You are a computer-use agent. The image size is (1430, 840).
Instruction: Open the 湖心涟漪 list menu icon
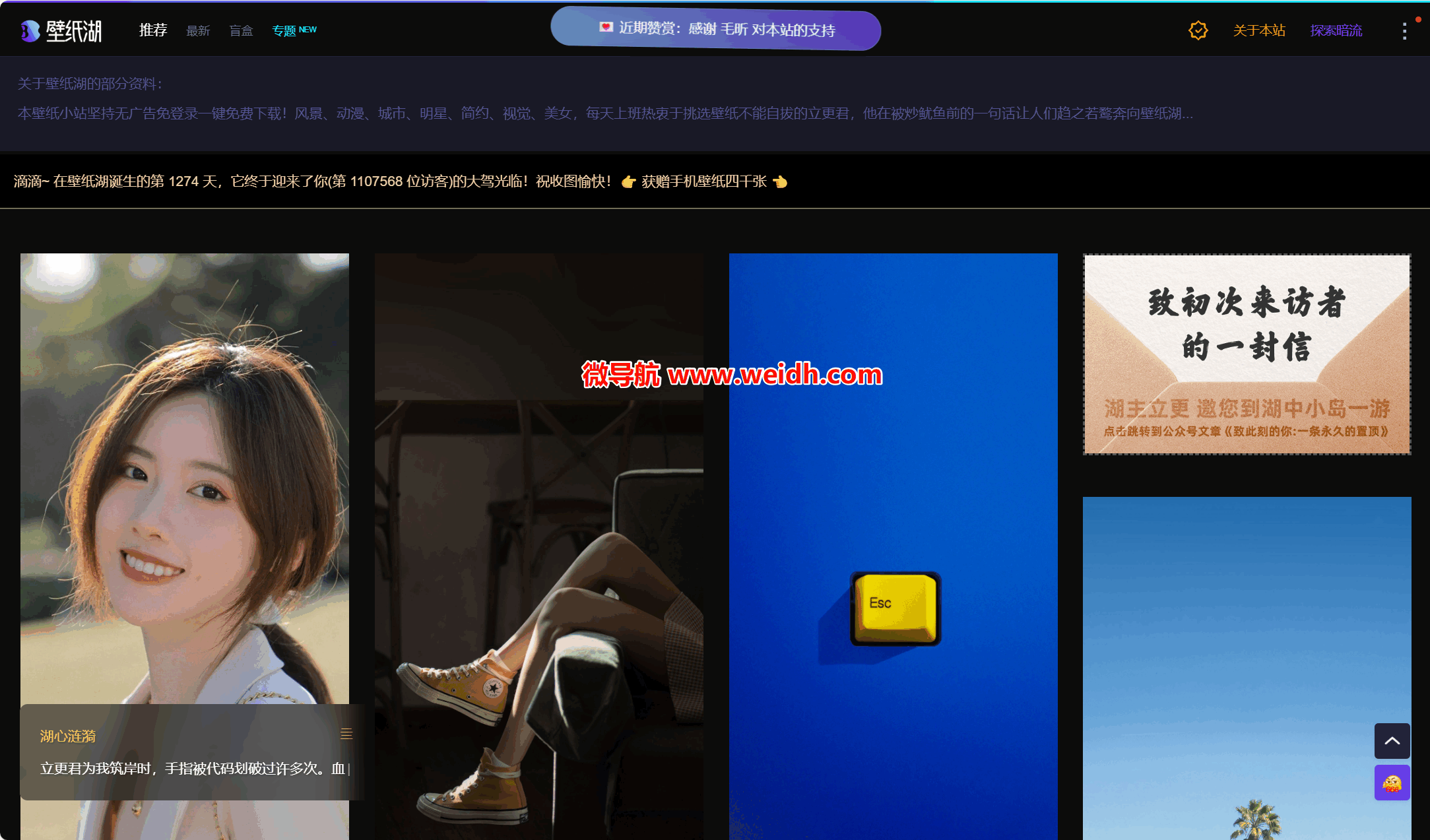346,734
